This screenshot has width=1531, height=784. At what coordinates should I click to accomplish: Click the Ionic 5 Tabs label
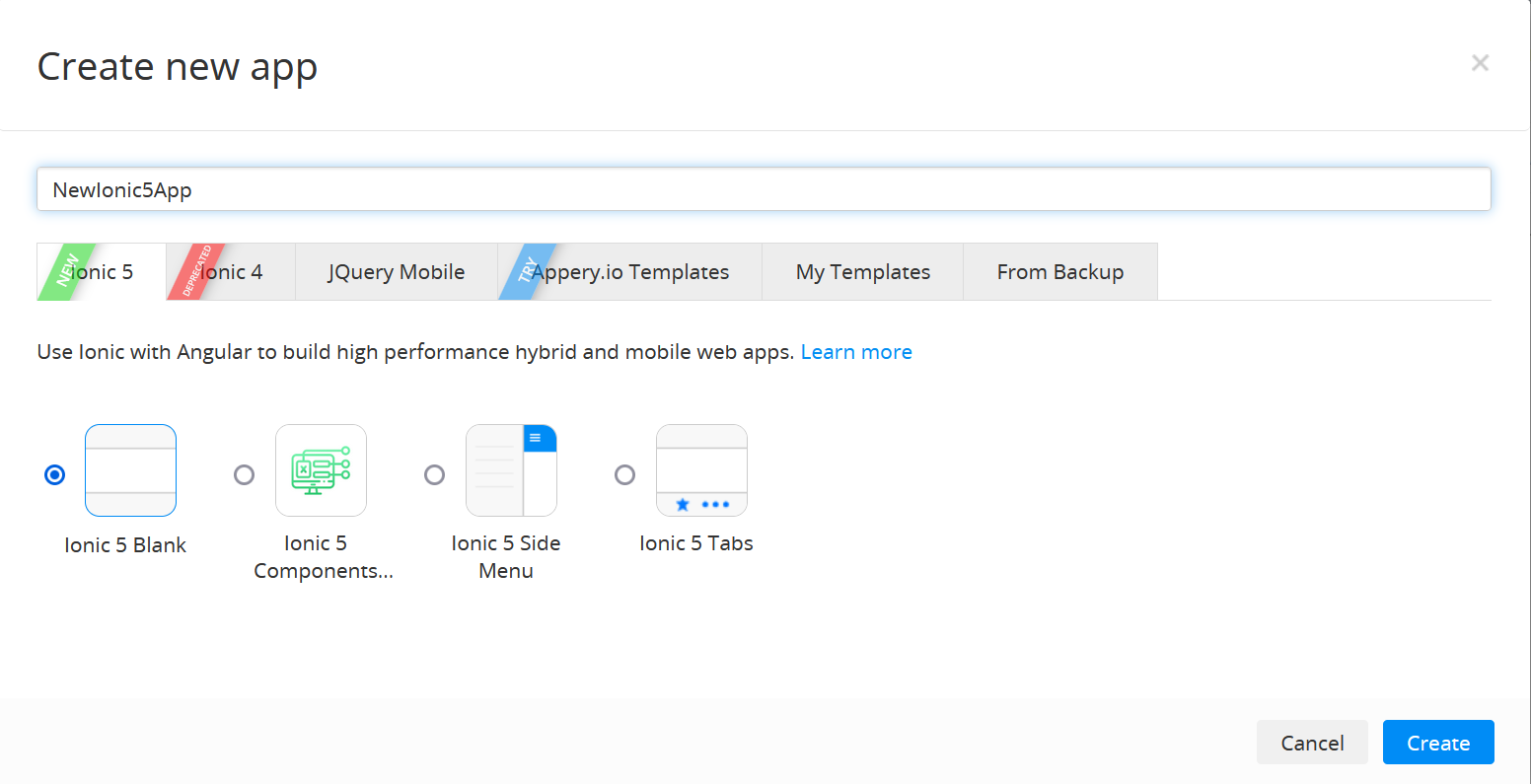696,543
